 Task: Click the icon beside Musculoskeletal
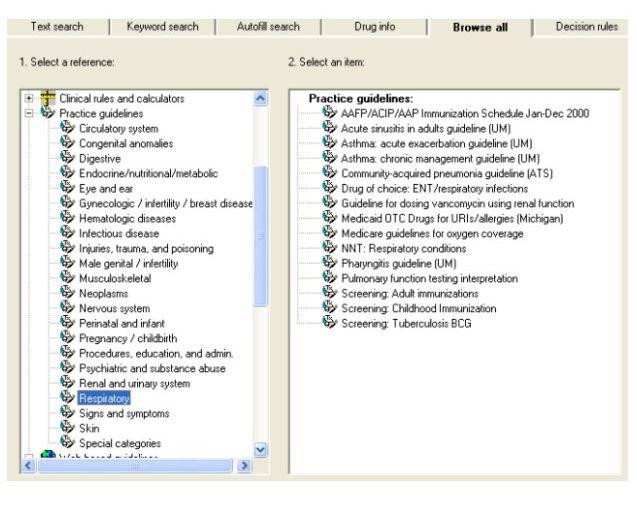[67, 278]
